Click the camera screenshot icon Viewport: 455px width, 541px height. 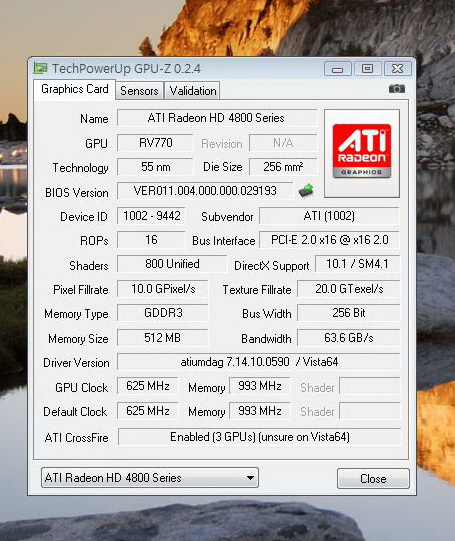click(397, 89)
